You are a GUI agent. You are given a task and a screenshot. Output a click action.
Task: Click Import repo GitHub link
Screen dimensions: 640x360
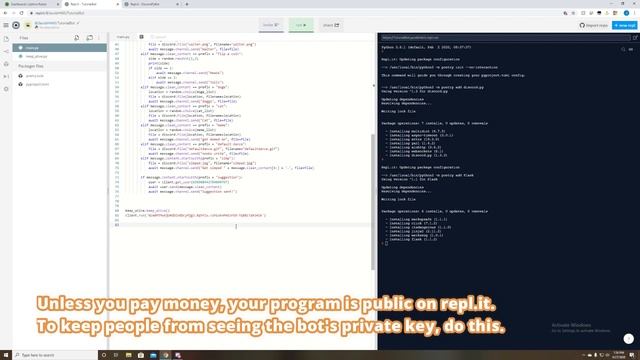point(593,25)
